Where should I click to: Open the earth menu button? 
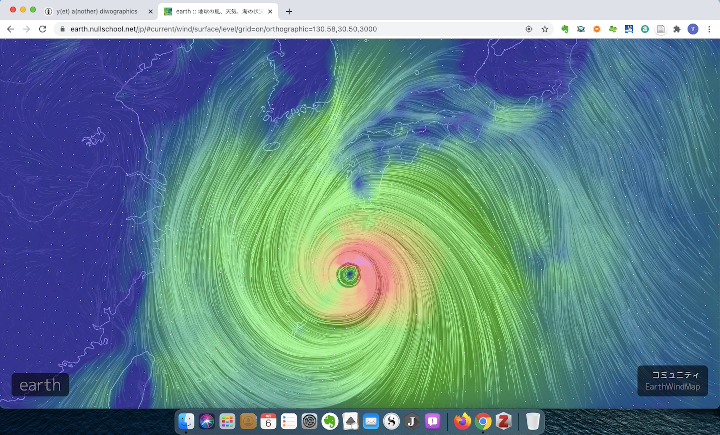point(40,385)
